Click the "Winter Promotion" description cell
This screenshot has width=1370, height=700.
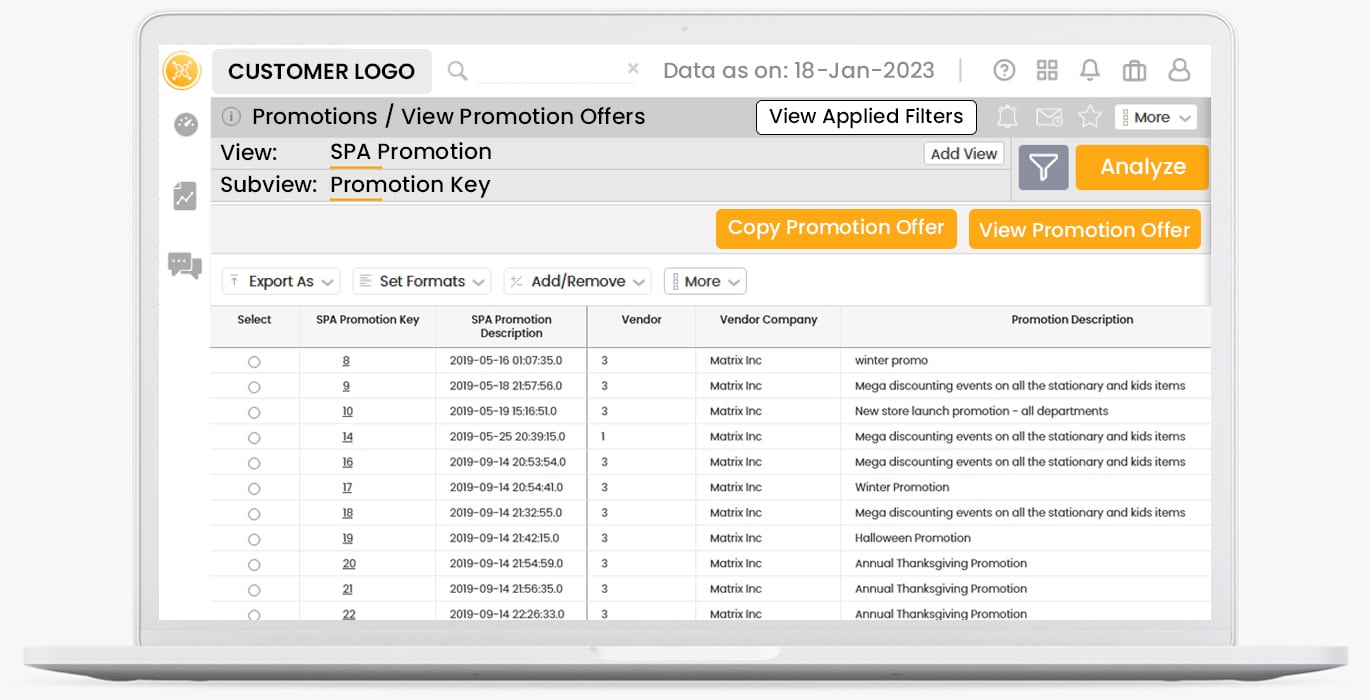tap(902, 488)
